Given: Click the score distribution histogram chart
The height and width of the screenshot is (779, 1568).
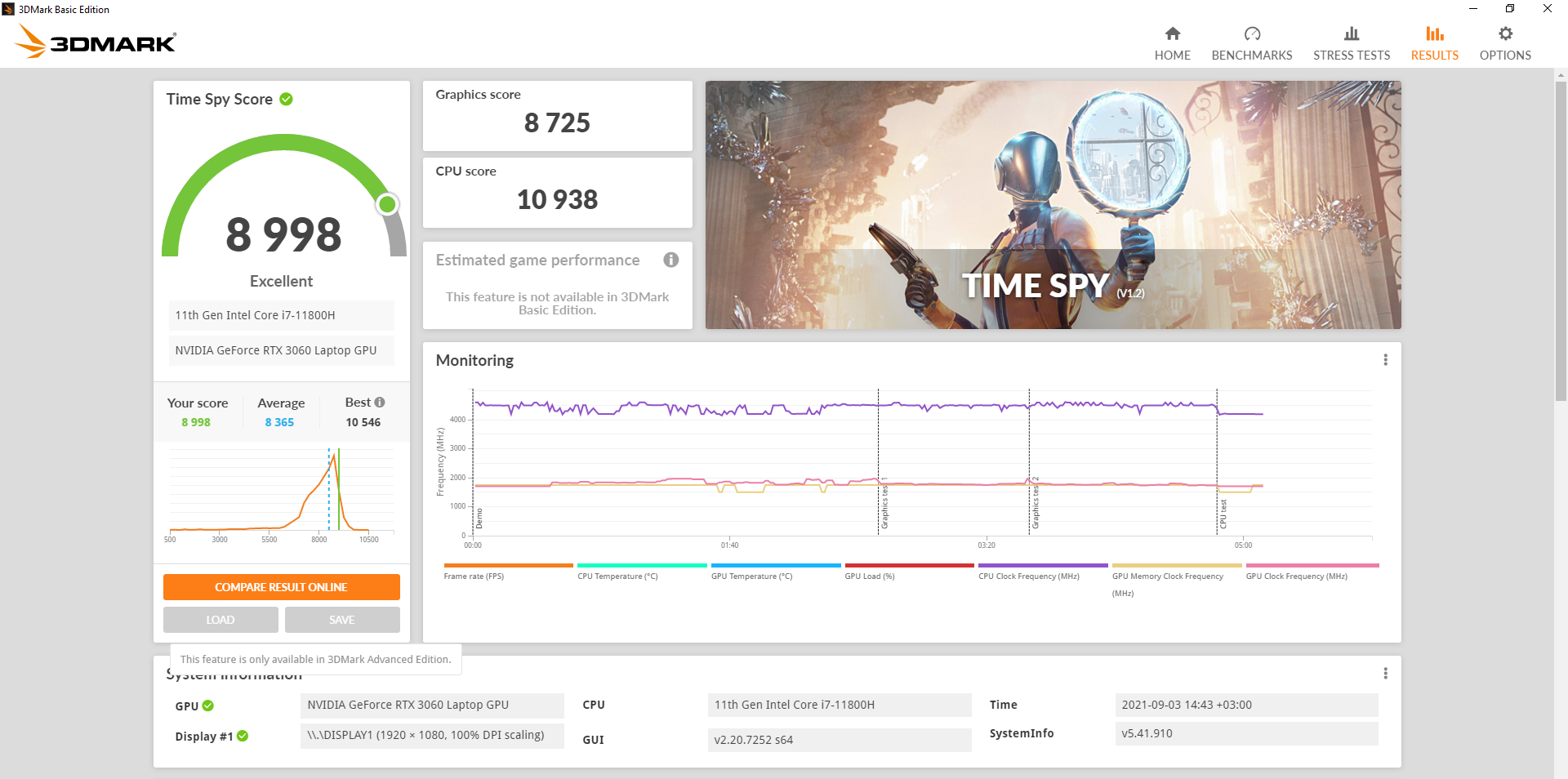Looking at the screenshot, I should pyautogui.click(x=282, y=494).
